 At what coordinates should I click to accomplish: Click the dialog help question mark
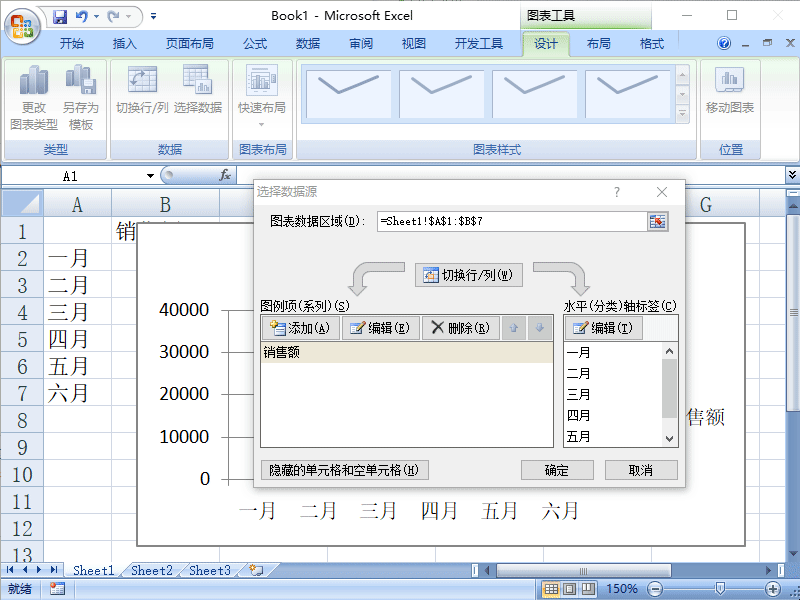pos(617,192)
